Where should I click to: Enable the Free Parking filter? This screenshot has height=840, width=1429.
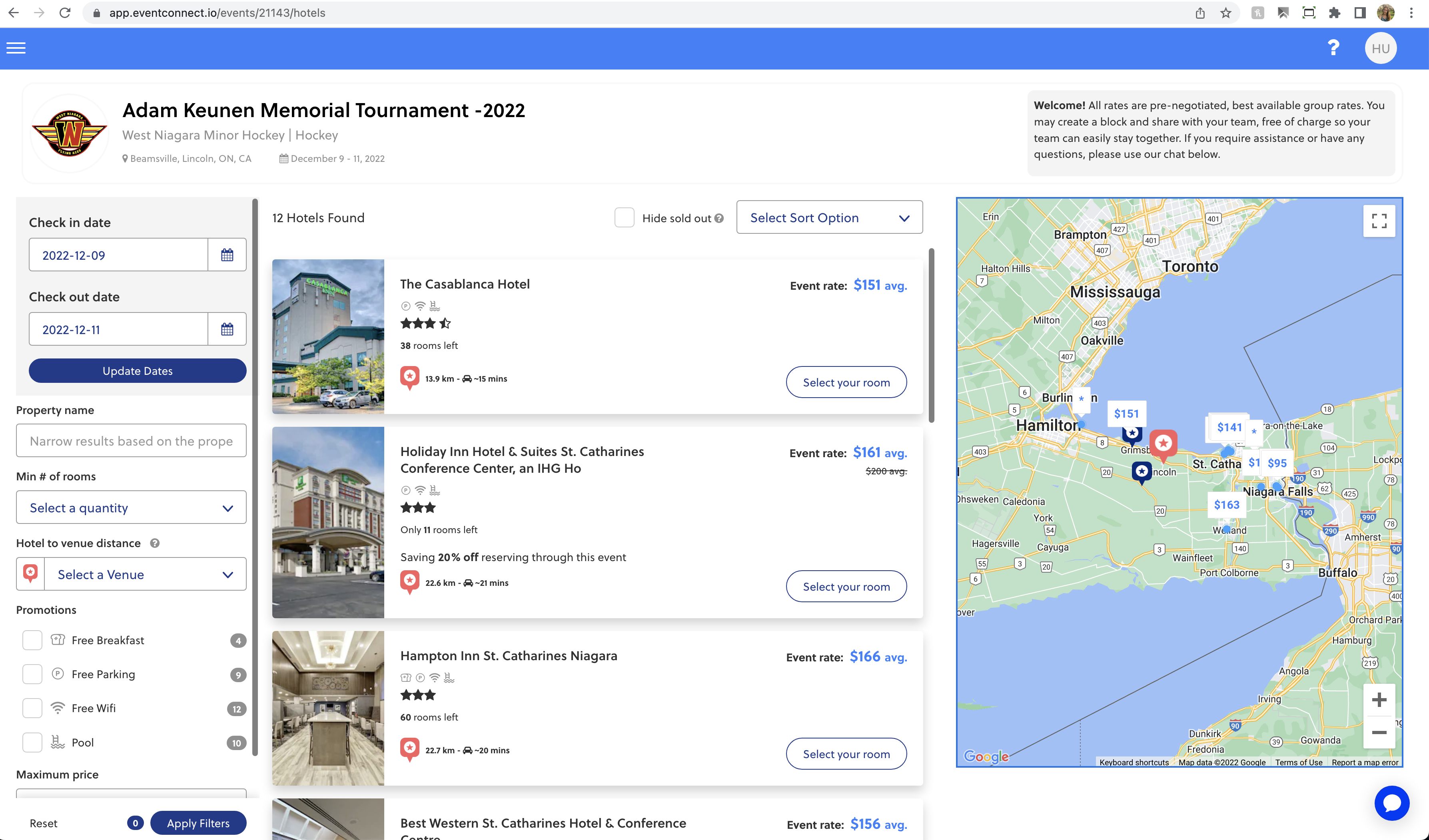point(32,675)
